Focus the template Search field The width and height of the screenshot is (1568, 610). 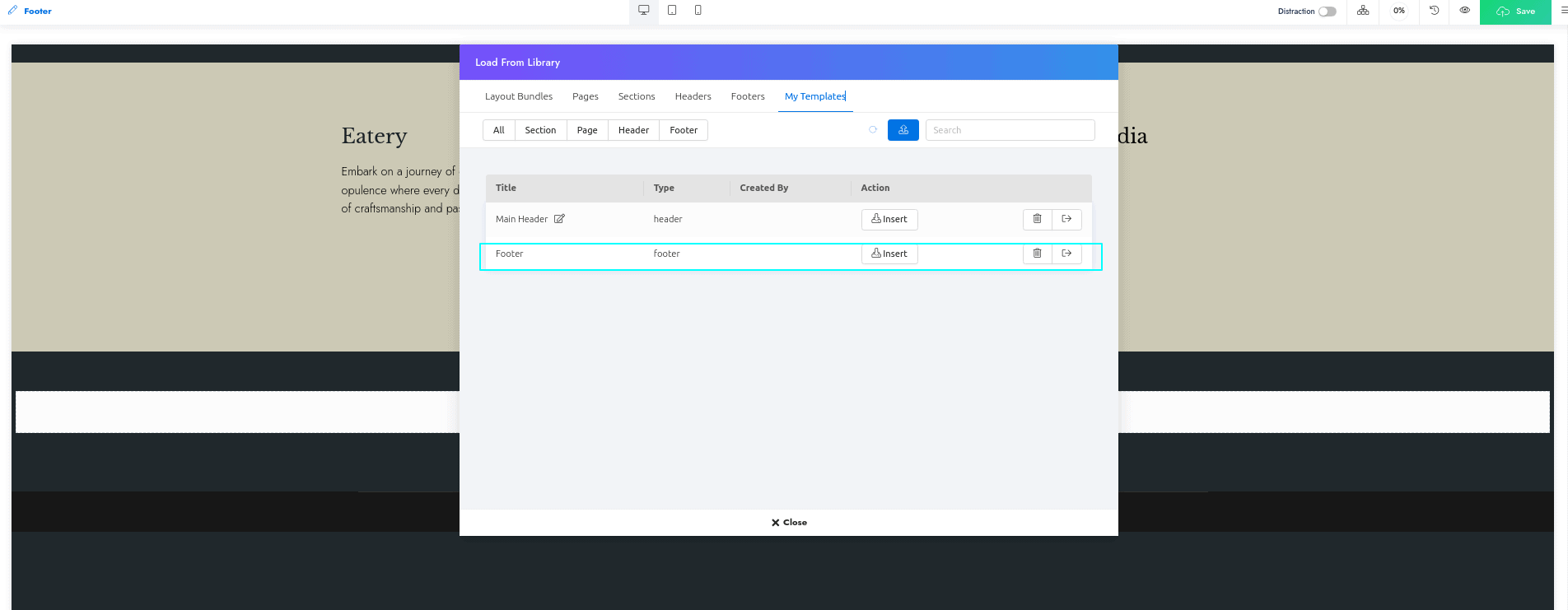pyautogui.click(x=1010, y=130)
